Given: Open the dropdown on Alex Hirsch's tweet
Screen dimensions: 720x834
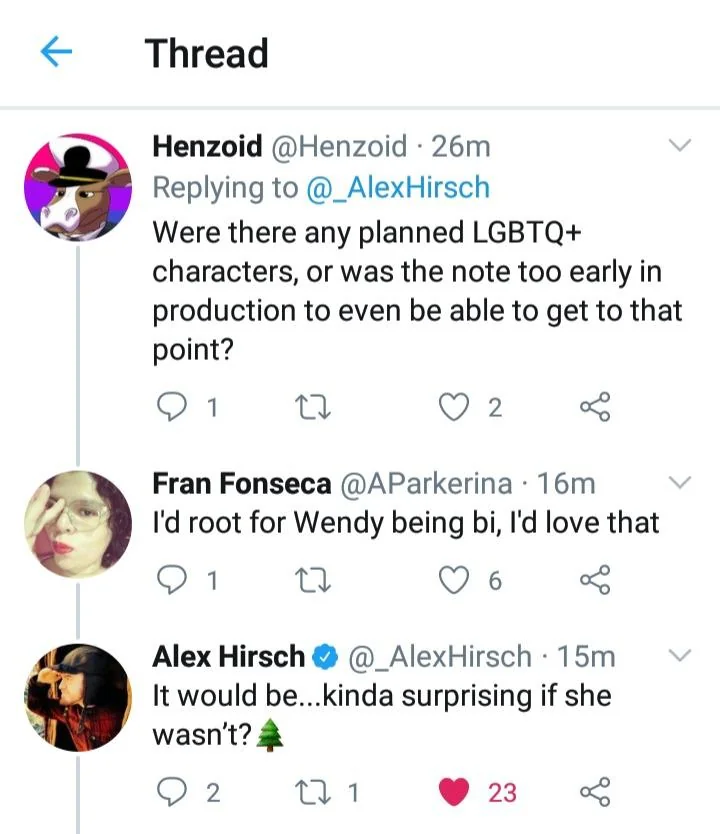Looking at the screenshot, I should pyautogui.click(x=681, y=656).
